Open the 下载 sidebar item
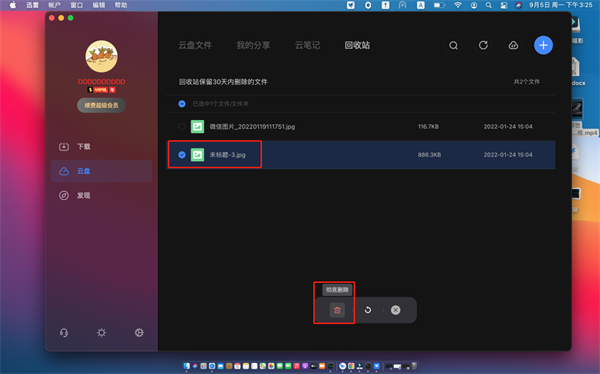The width and height of the screenshot is (600, 374). tap(101, 146)
